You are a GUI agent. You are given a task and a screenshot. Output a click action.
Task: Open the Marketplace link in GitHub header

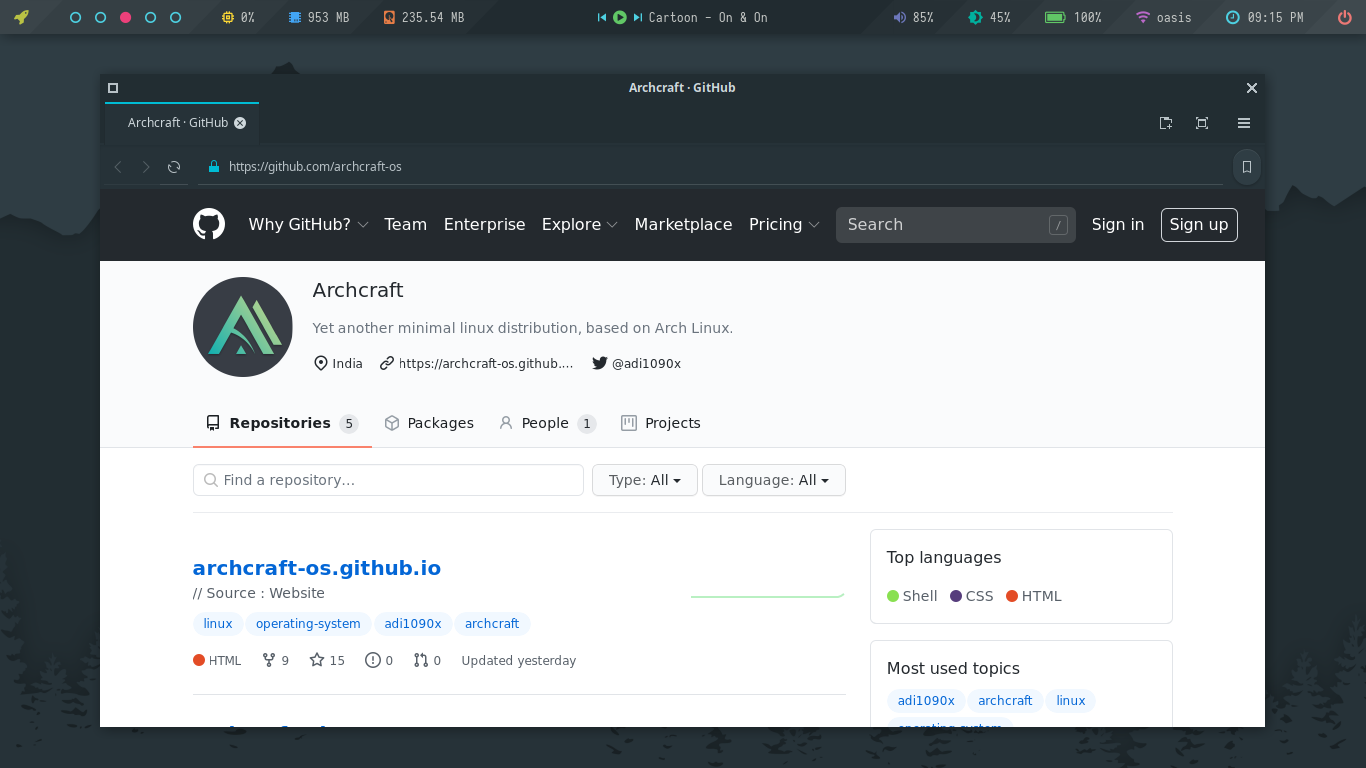click(683, 224)
